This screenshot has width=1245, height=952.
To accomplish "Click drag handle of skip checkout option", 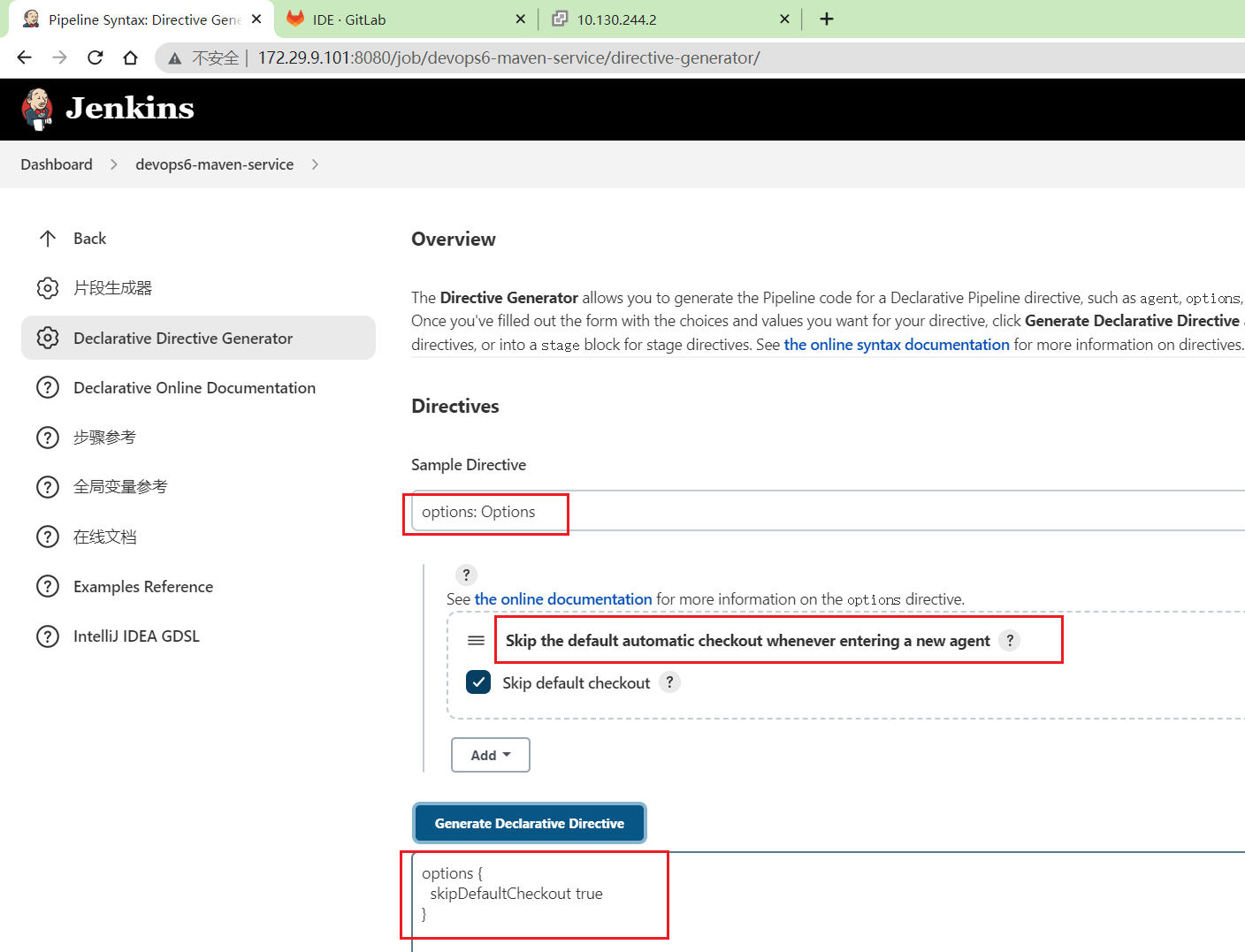I will click(x=476, y=641).
